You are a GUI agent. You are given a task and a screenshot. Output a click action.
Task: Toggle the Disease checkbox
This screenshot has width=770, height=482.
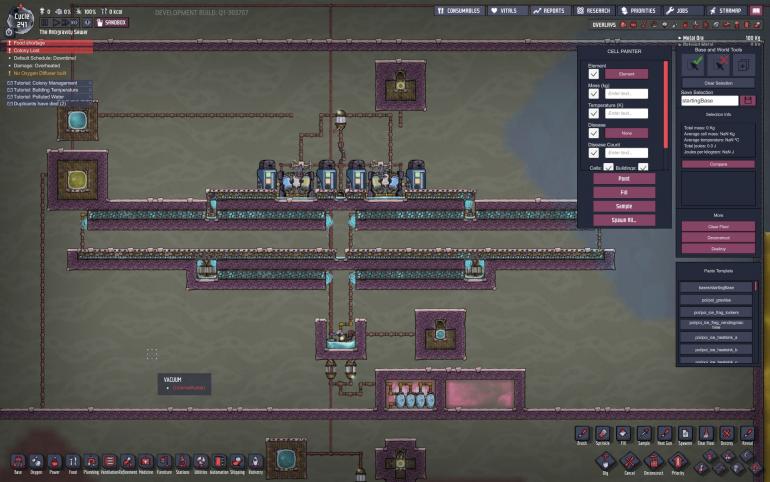pos(594,133)
